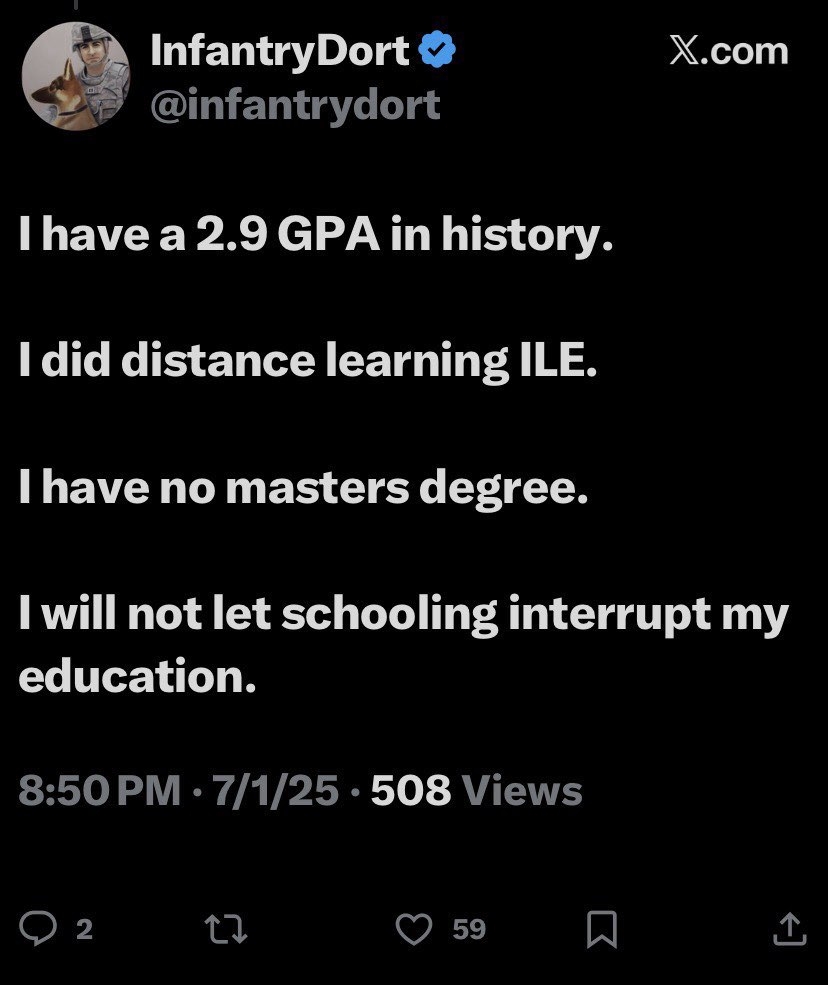Click the InfantryDort display name
This screenshot has height=985, width=828.
[280, 51]
